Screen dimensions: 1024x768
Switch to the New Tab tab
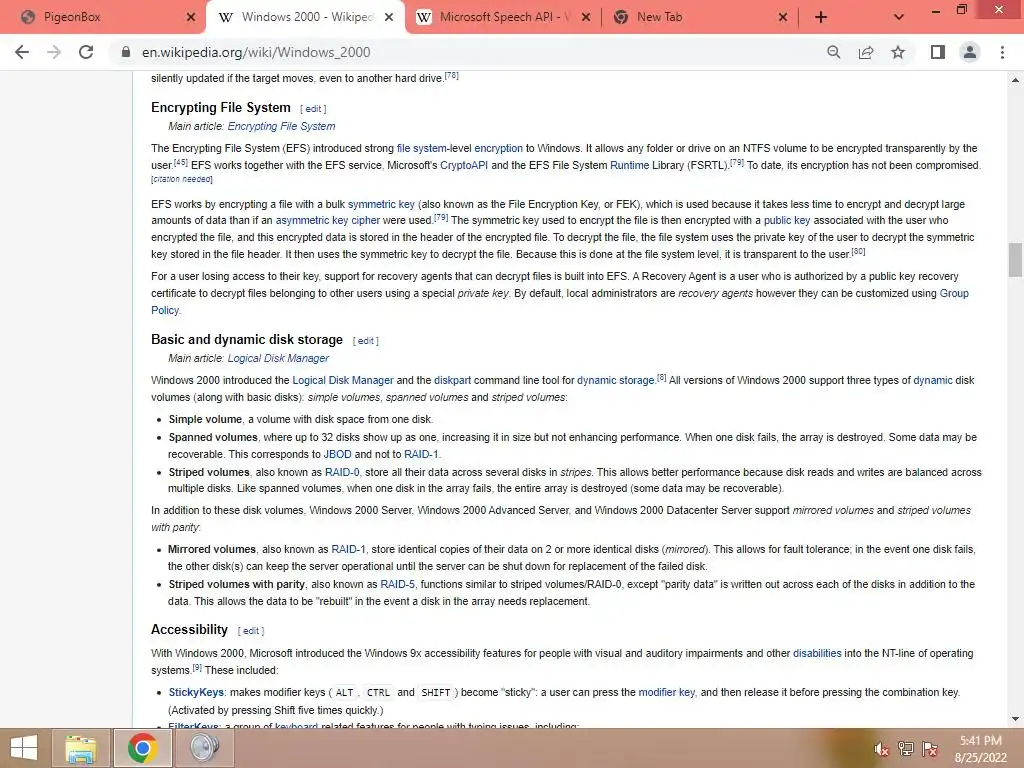(700, 18)
